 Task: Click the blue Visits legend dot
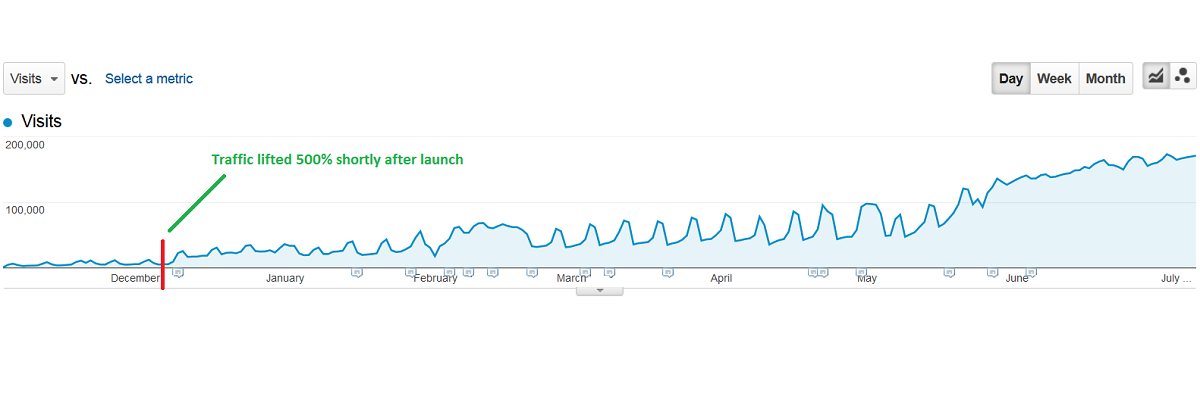coord(8,122)
